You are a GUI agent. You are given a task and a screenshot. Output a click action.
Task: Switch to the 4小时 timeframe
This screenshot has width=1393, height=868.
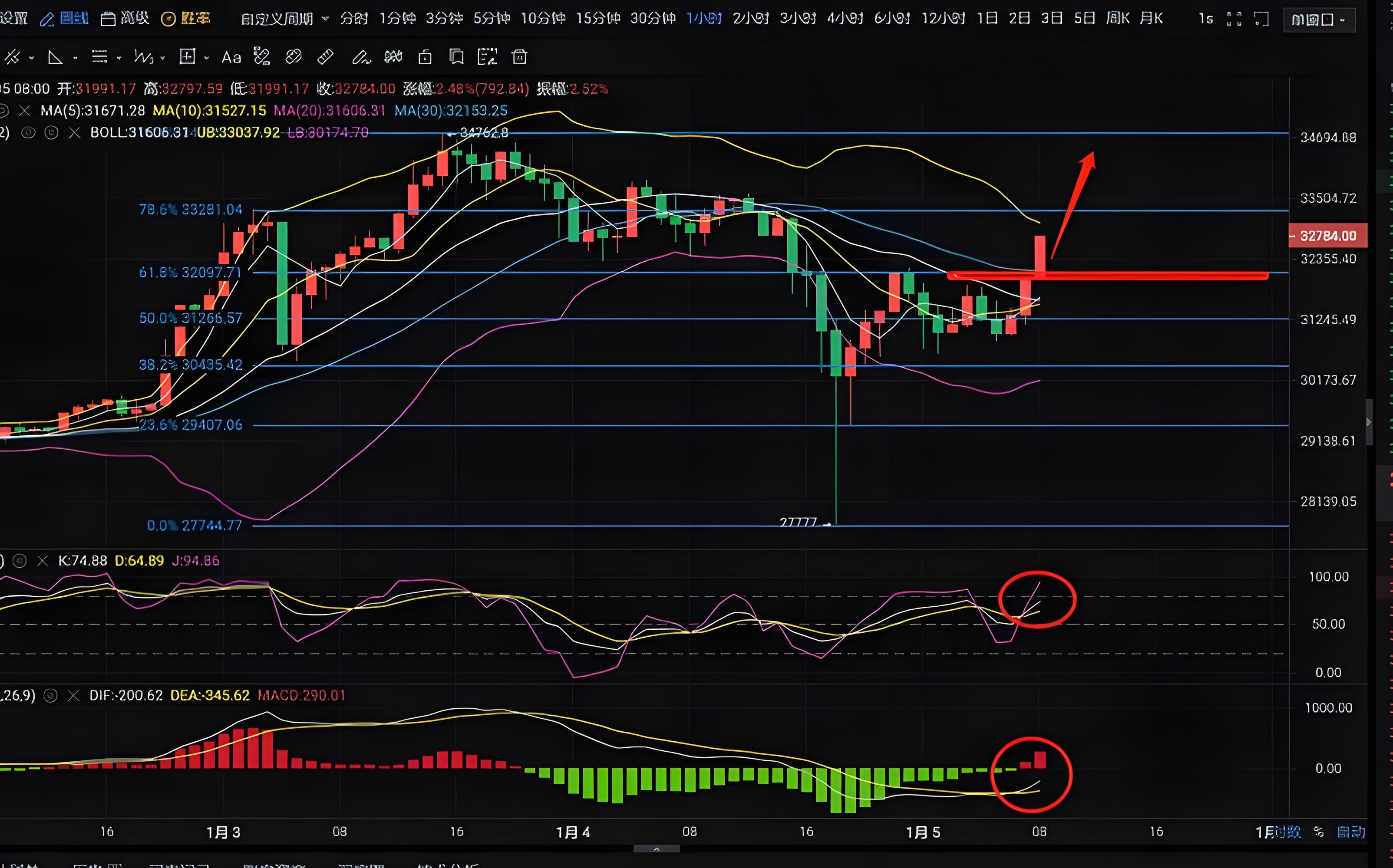point(845,18)
